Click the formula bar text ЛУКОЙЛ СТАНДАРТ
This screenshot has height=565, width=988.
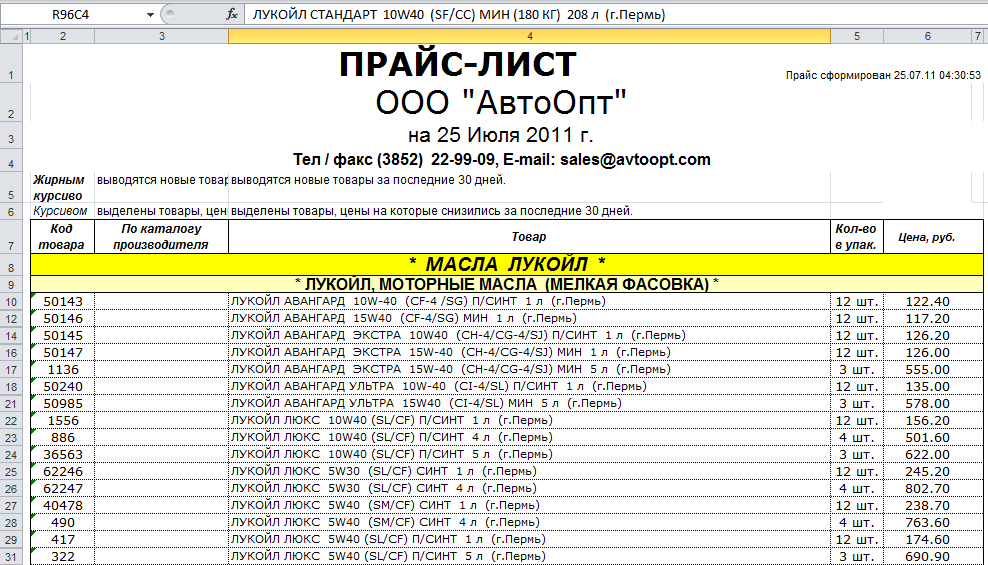pyautogui.click(x=314, y=14)
